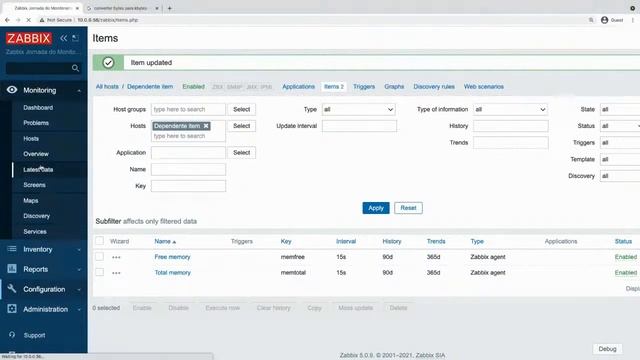Click the Inventory list icon
The height and width of the screenshot is (360, 640).
pos(12,249)
